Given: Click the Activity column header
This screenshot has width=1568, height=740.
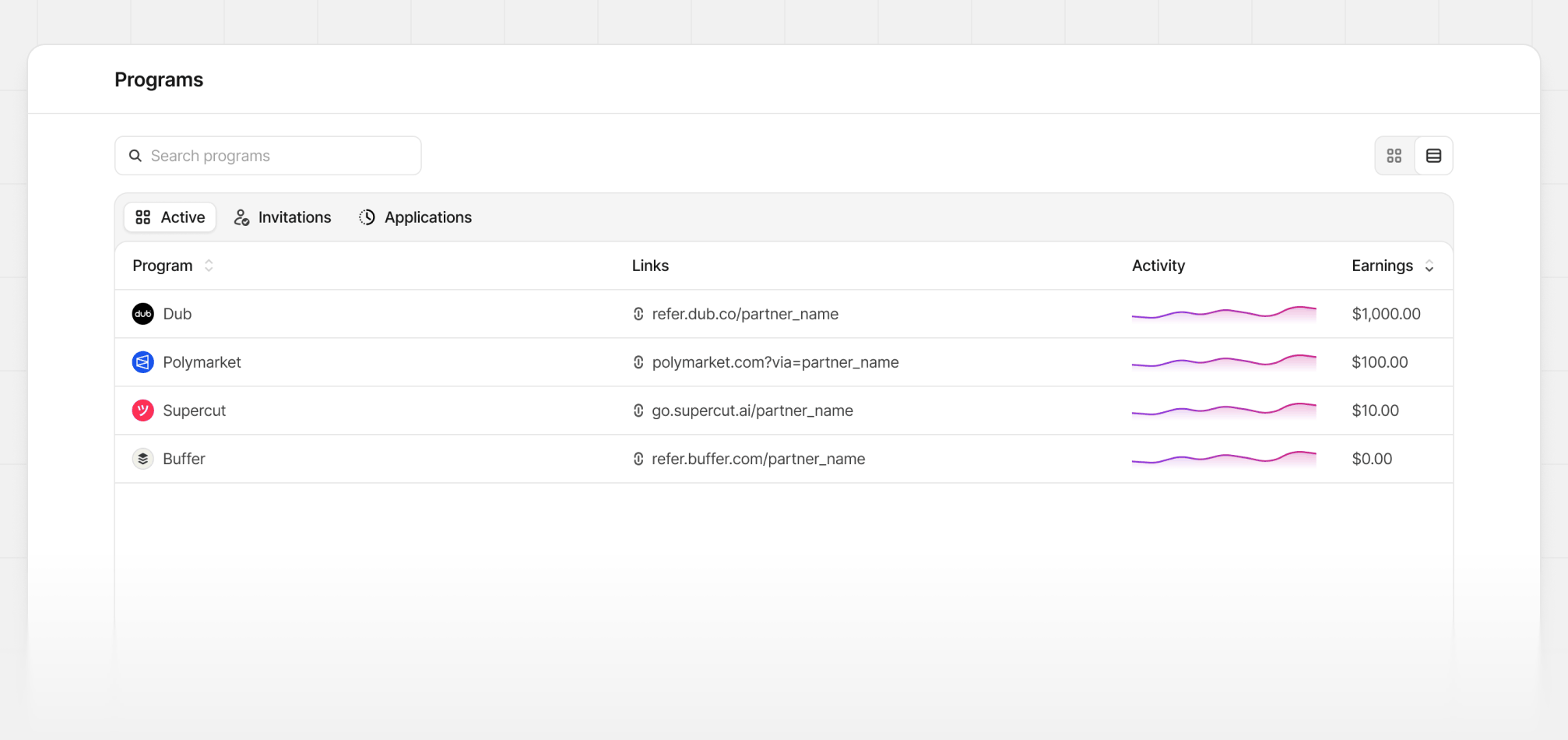Looking at the screenshot, I should click(1158, 266).
